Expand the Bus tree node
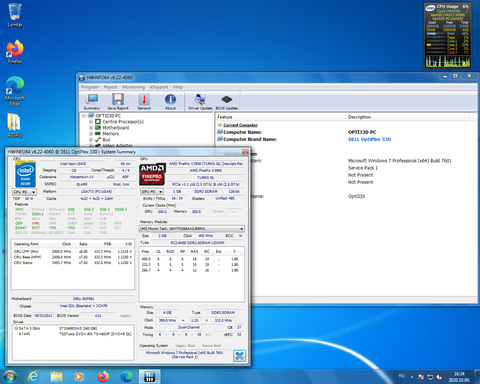 tap(91, 140)
